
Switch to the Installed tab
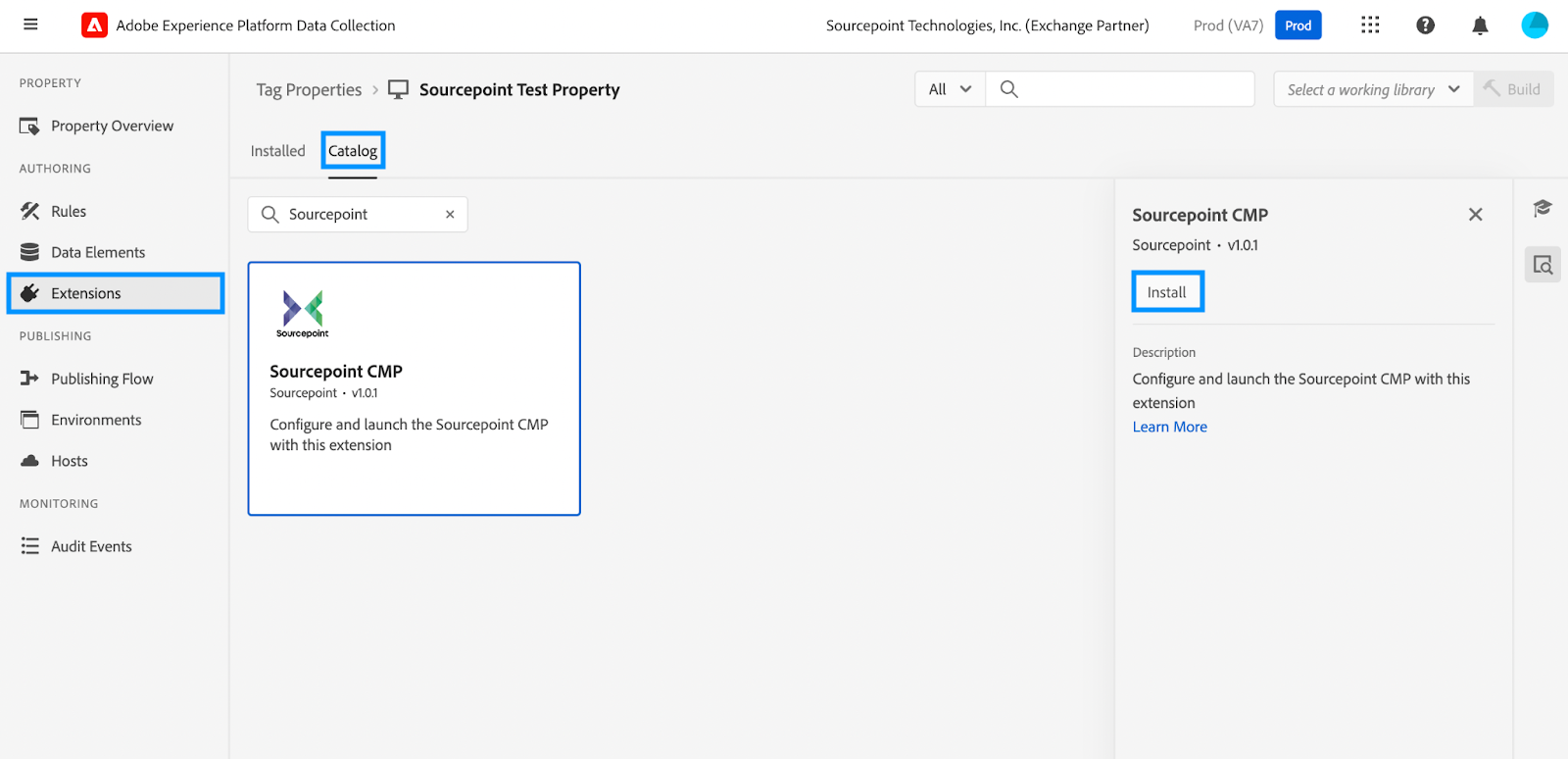tap(277, 151)
